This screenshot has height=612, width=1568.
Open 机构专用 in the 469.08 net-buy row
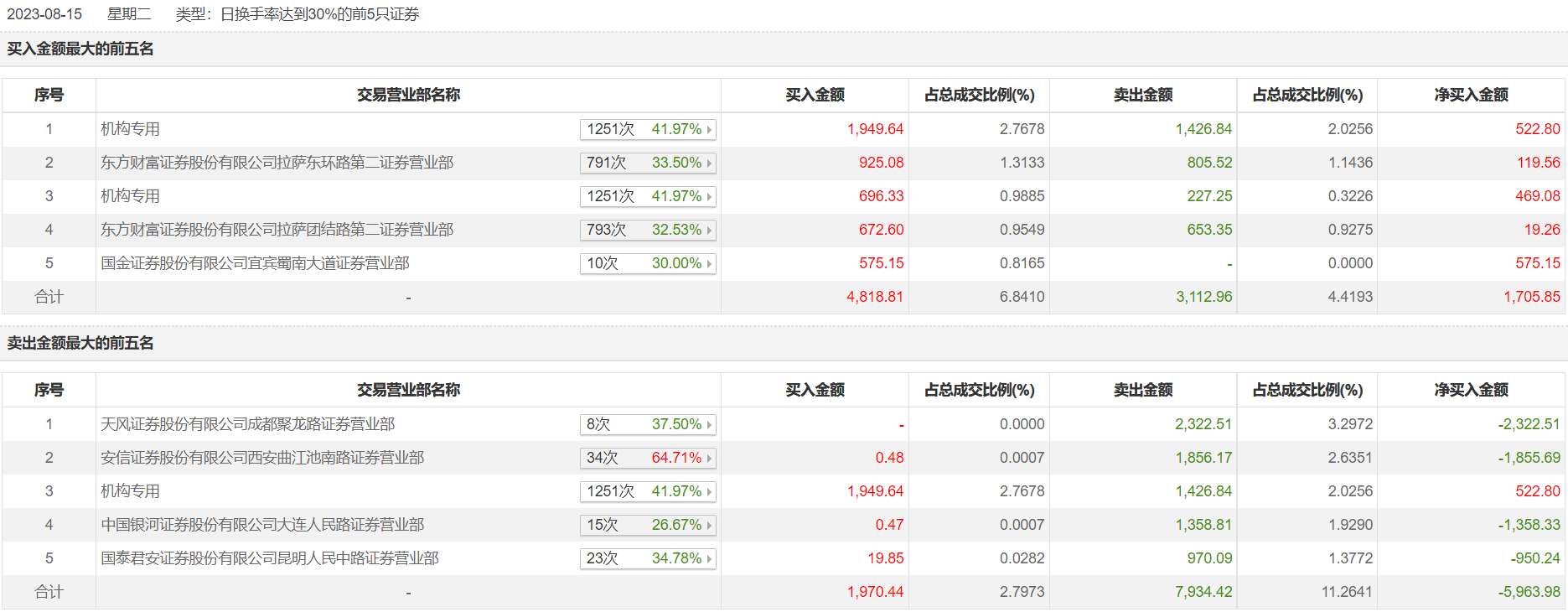point(130,196)
